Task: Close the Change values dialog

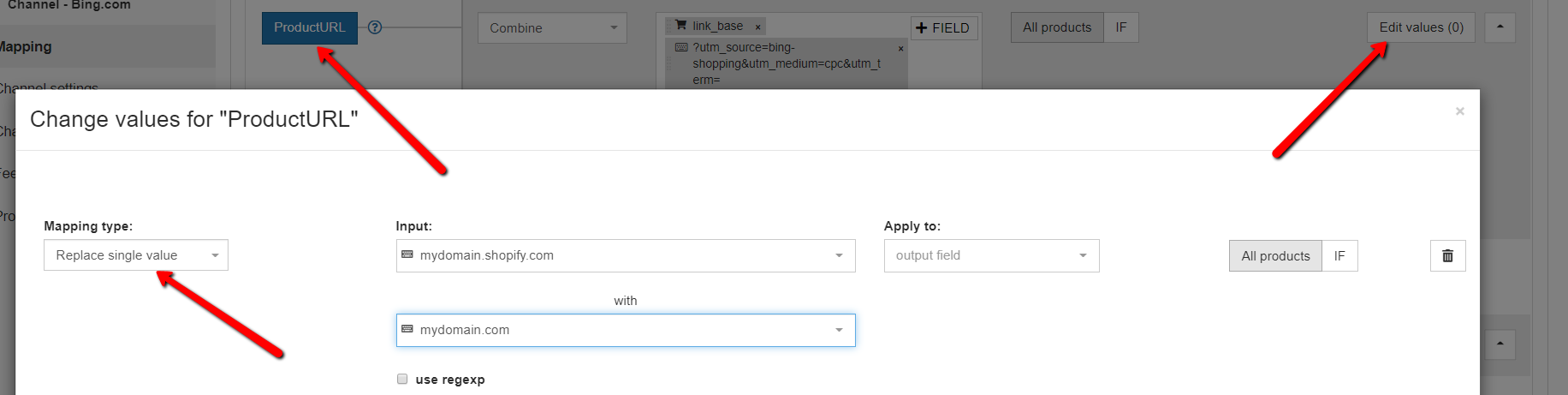Action: click(x=1459, y=111)
